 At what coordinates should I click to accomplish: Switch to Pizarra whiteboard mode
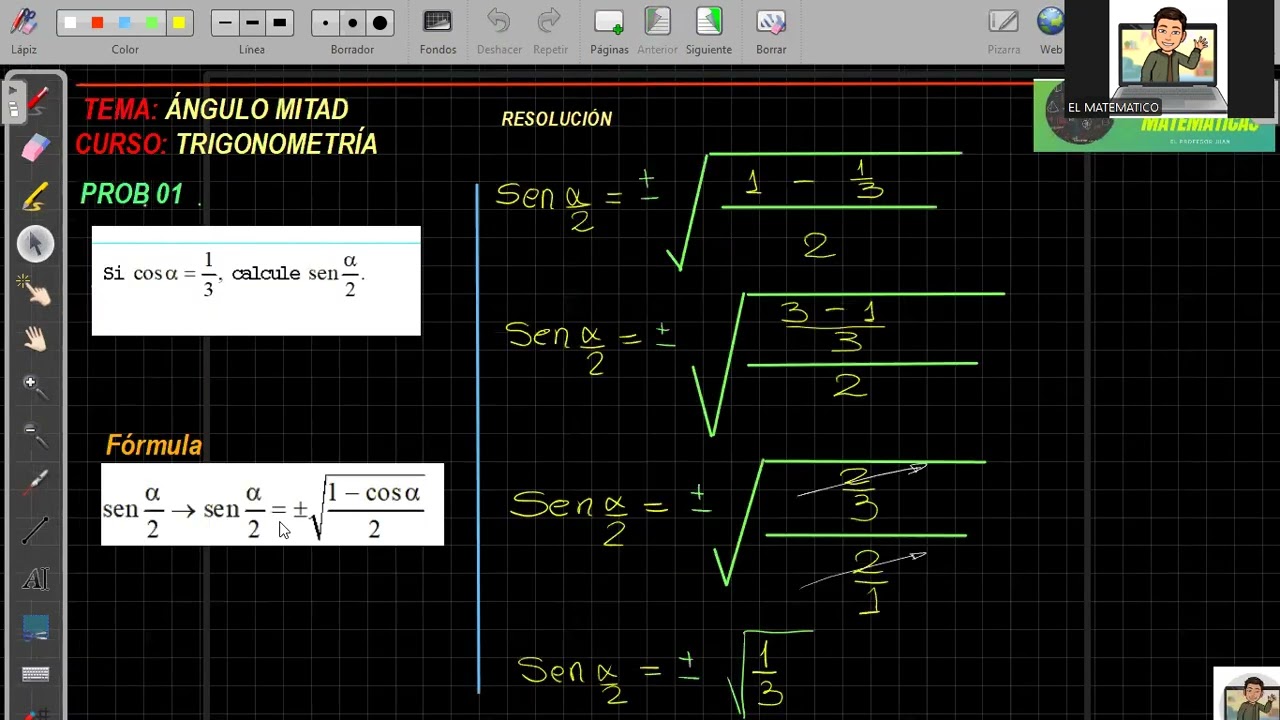tap(1004, 31)
